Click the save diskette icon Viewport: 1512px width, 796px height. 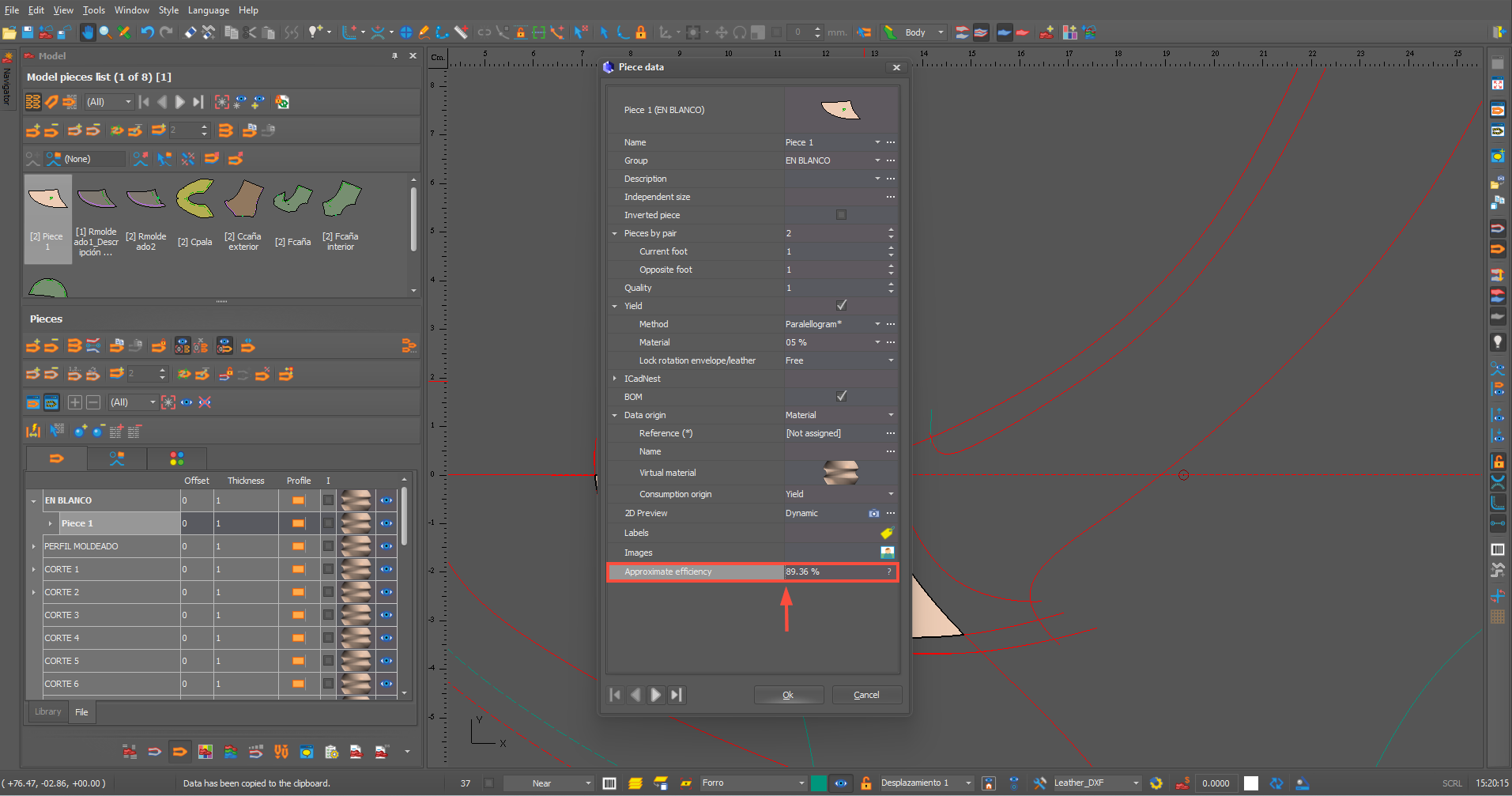tap(28, 32)
